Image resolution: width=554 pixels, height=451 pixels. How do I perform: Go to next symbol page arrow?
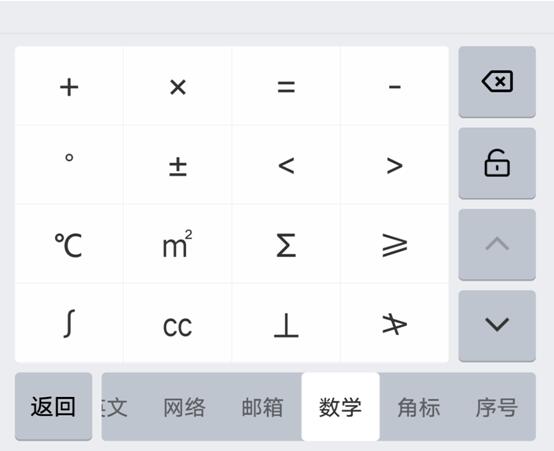click(x=497, y=326)
